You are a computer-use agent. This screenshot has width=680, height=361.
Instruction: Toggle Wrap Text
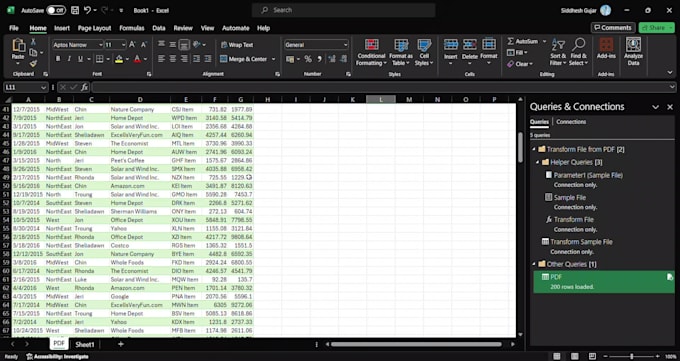(x=237, y=45)
